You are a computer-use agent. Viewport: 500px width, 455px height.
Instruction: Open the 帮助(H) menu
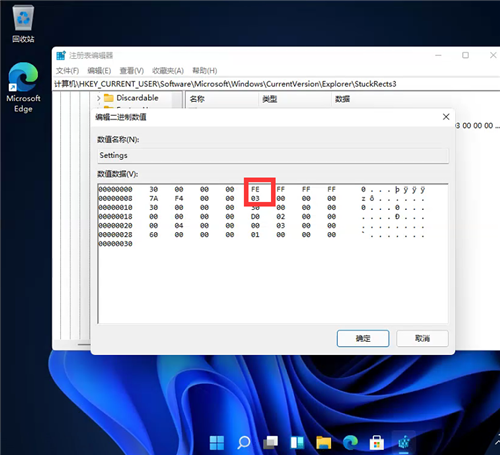pos(205,71)
